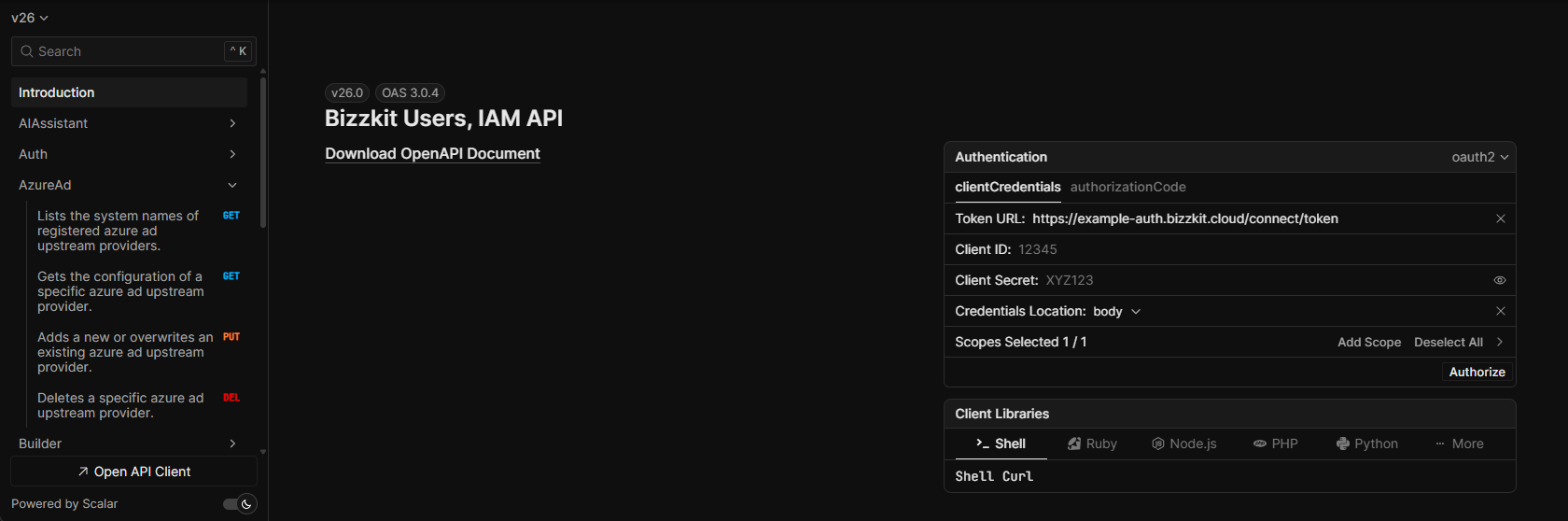Select the Node.js hexagon icon
Screen dimensions: 1568x521
pyautogui.click(x=1158, y=444)
